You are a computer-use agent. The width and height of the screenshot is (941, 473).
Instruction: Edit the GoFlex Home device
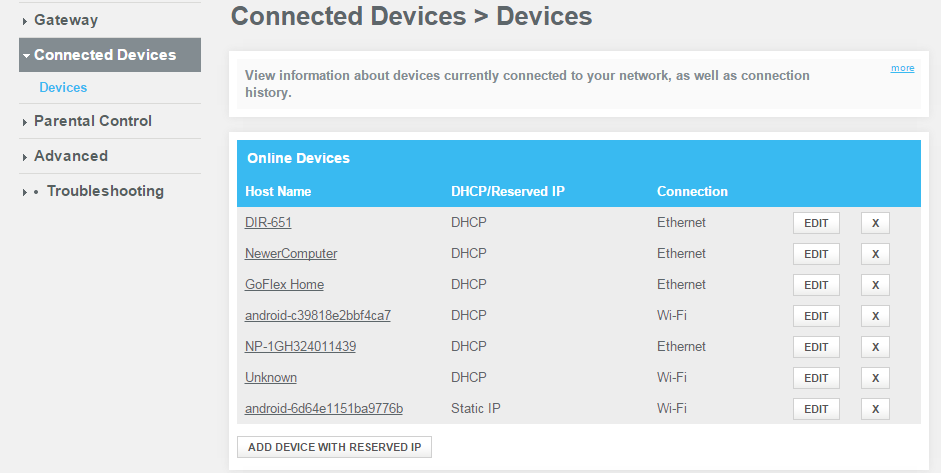coord(816,285)
